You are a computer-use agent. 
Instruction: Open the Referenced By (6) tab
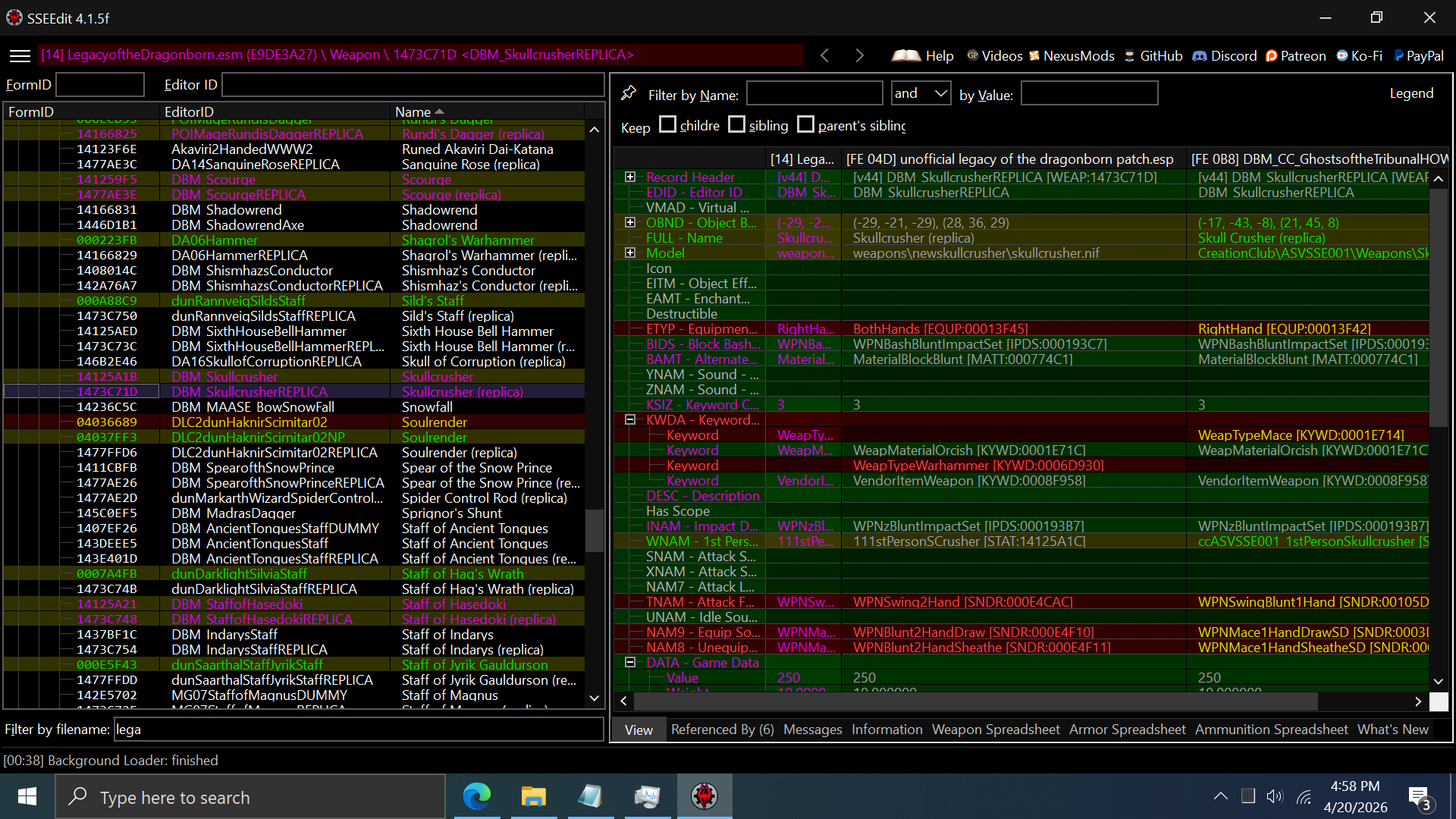(x=722, y=730)
